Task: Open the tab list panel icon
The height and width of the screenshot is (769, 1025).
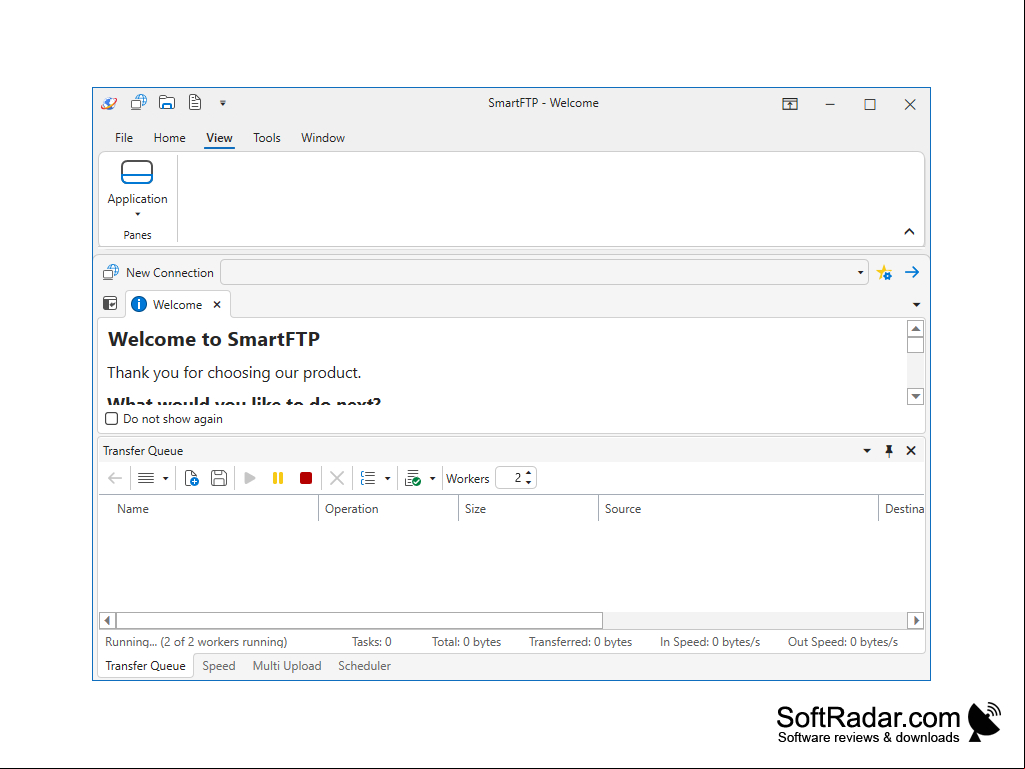Action: 110,304
